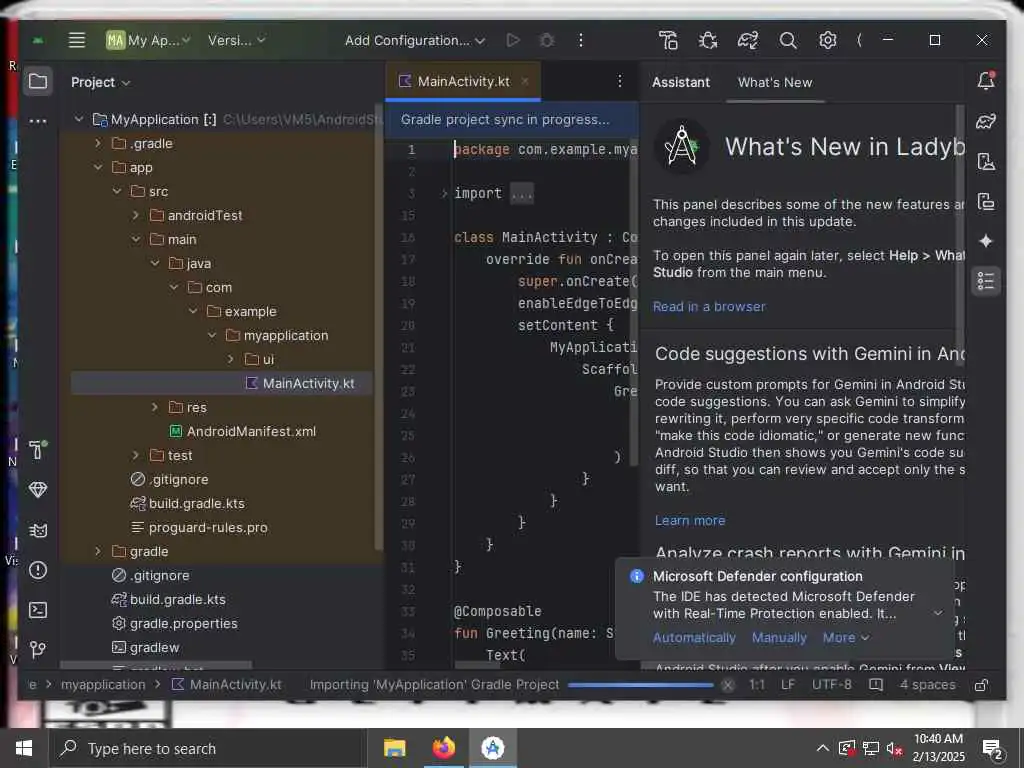The image size is (1024, 768).
Task: Open the Versi... control dropdown
Action: point(236,40)
